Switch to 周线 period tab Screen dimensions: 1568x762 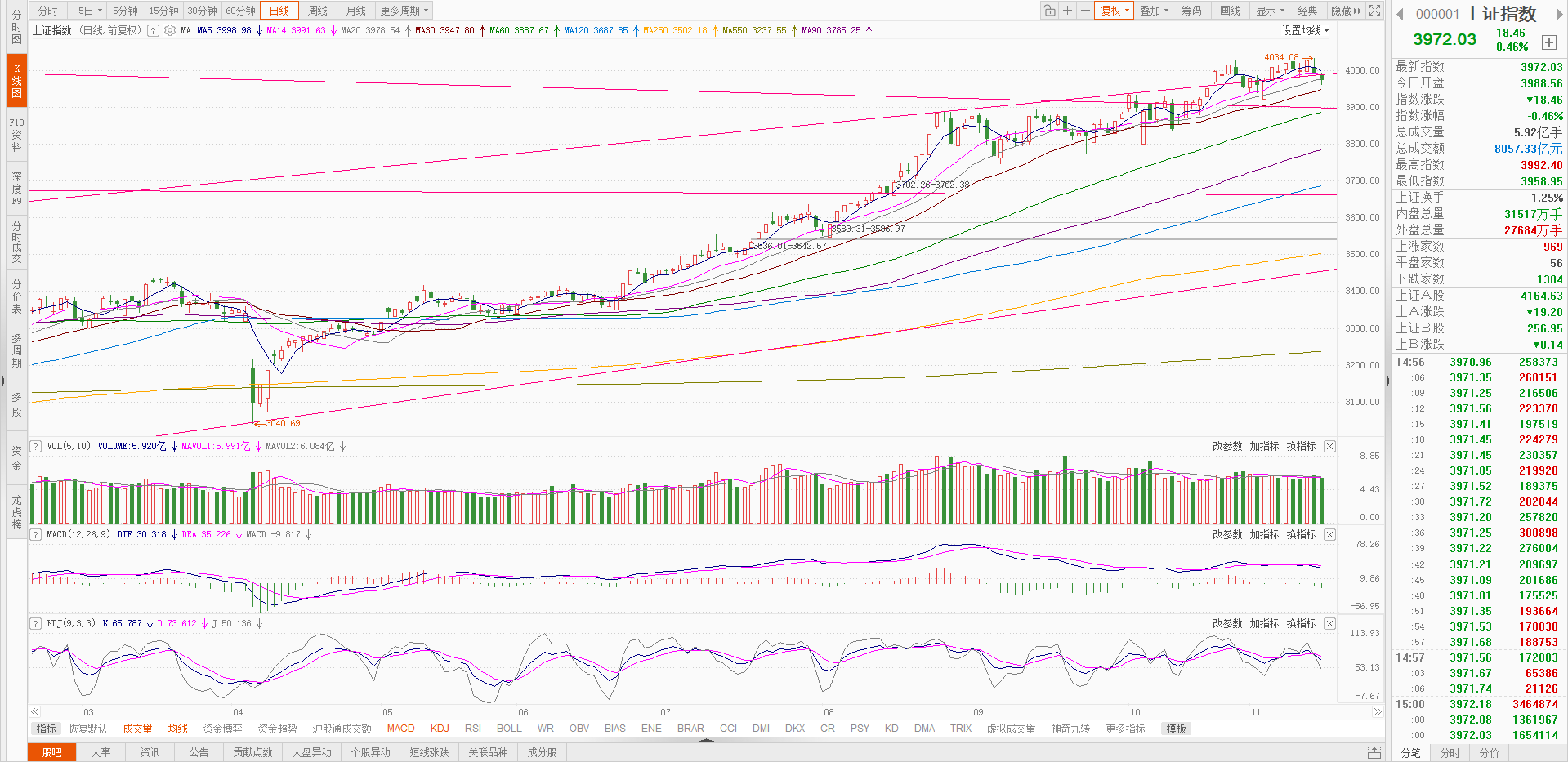[318, 11]
